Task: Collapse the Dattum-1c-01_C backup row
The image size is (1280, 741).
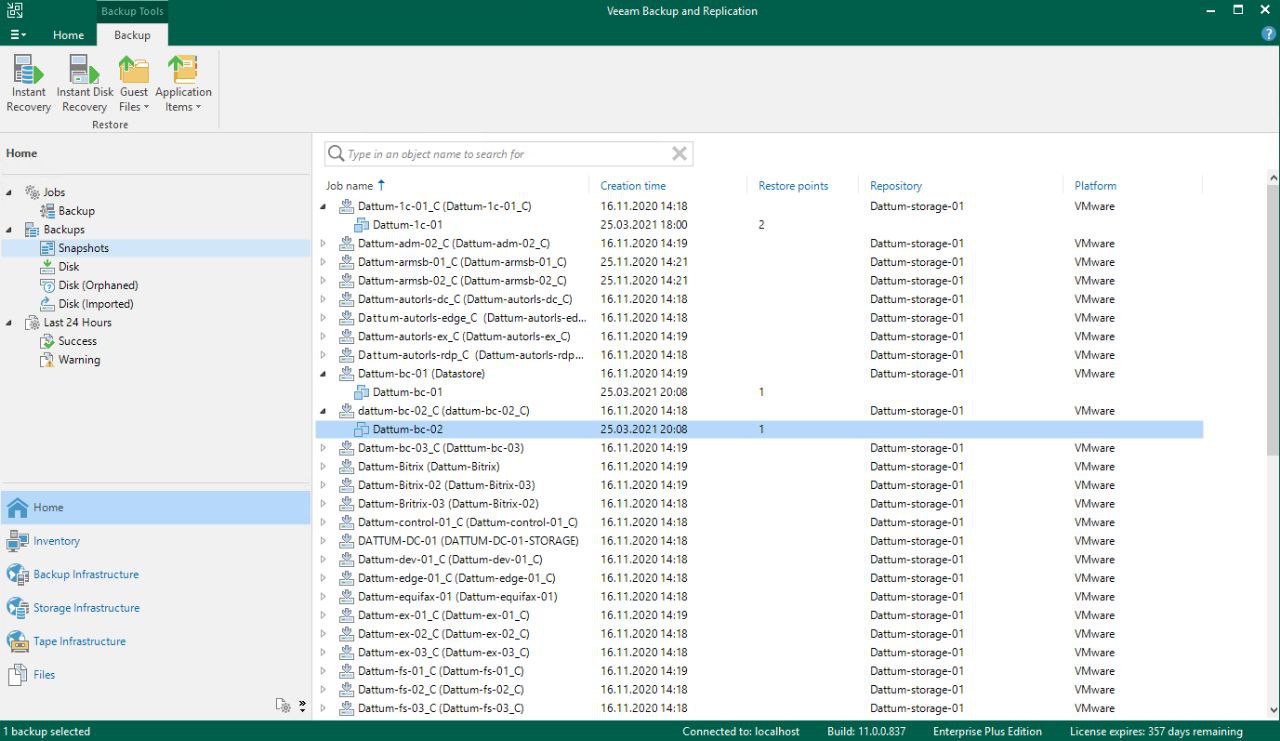Action: click(323, 207)
